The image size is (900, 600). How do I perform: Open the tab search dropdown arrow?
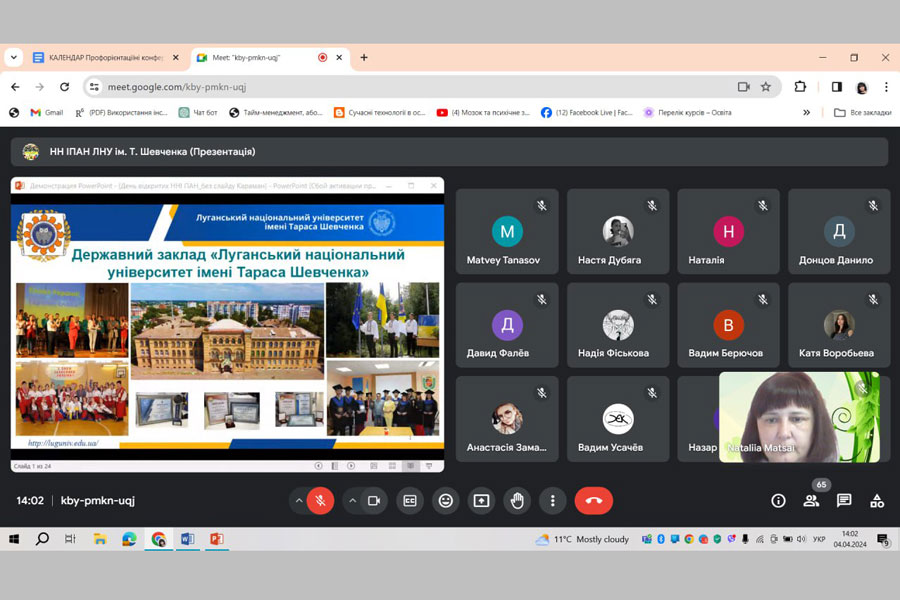[x=14, y=57]
